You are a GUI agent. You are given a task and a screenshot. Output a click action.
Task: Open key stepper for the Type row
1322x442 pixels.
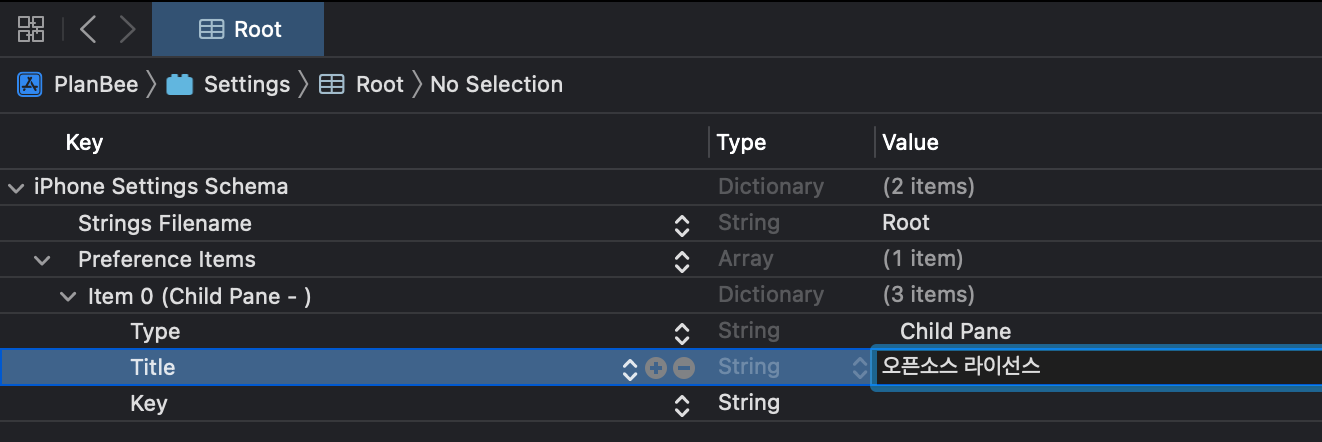(x=682, y=333)
